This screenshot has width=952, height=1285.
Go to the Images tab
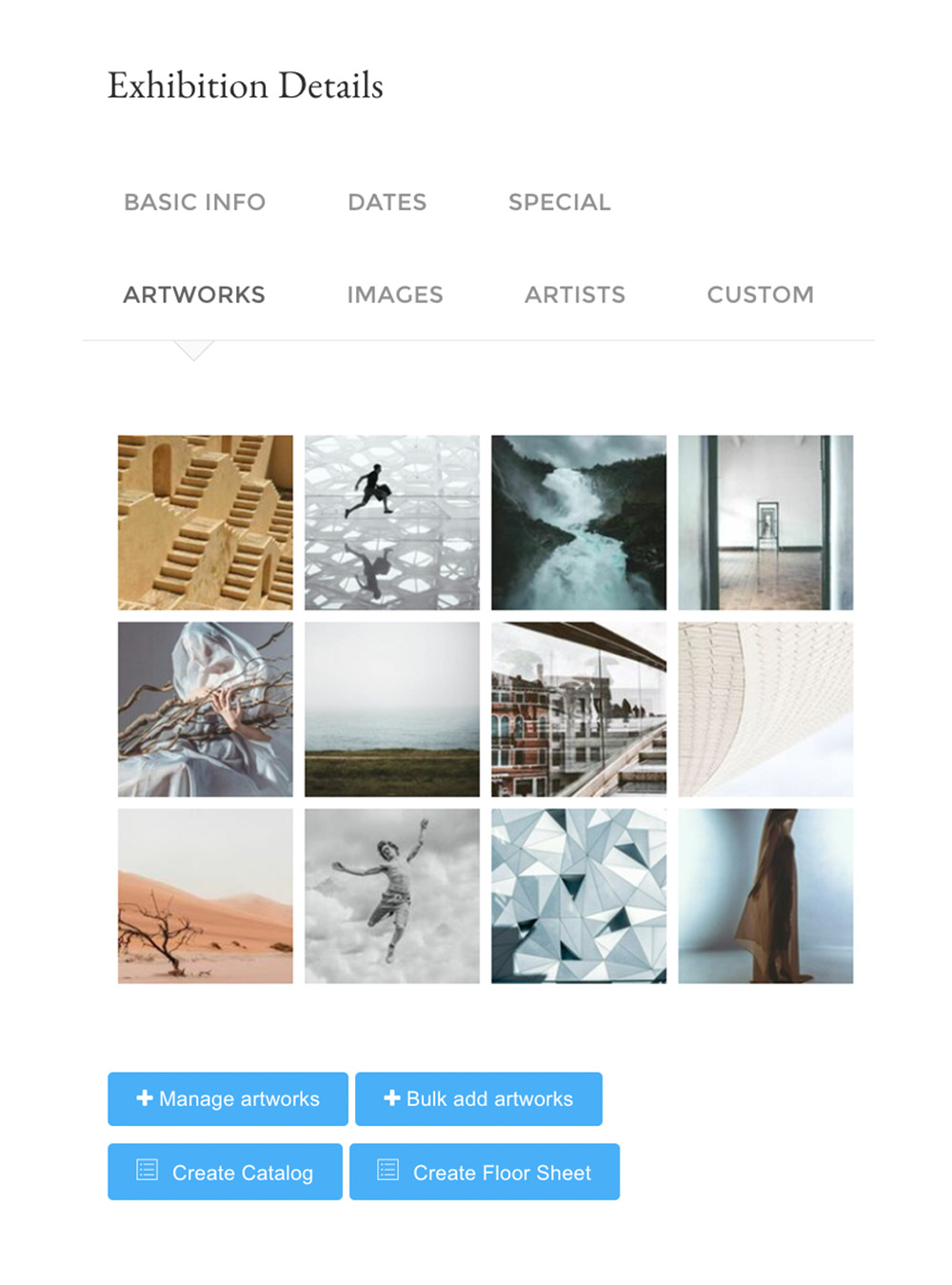395,294
